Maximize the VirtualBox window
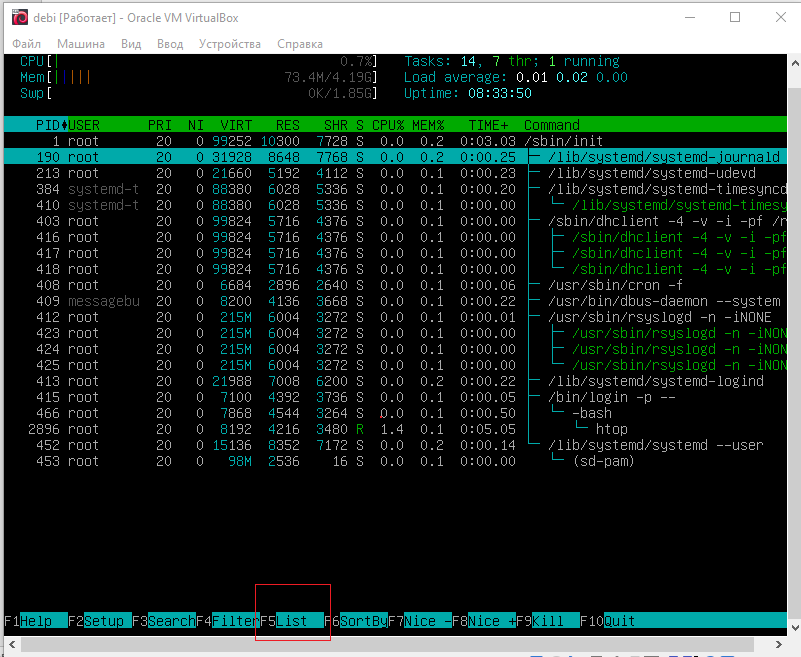The height and width of the screenshot is (657, 801). point(735,17)
